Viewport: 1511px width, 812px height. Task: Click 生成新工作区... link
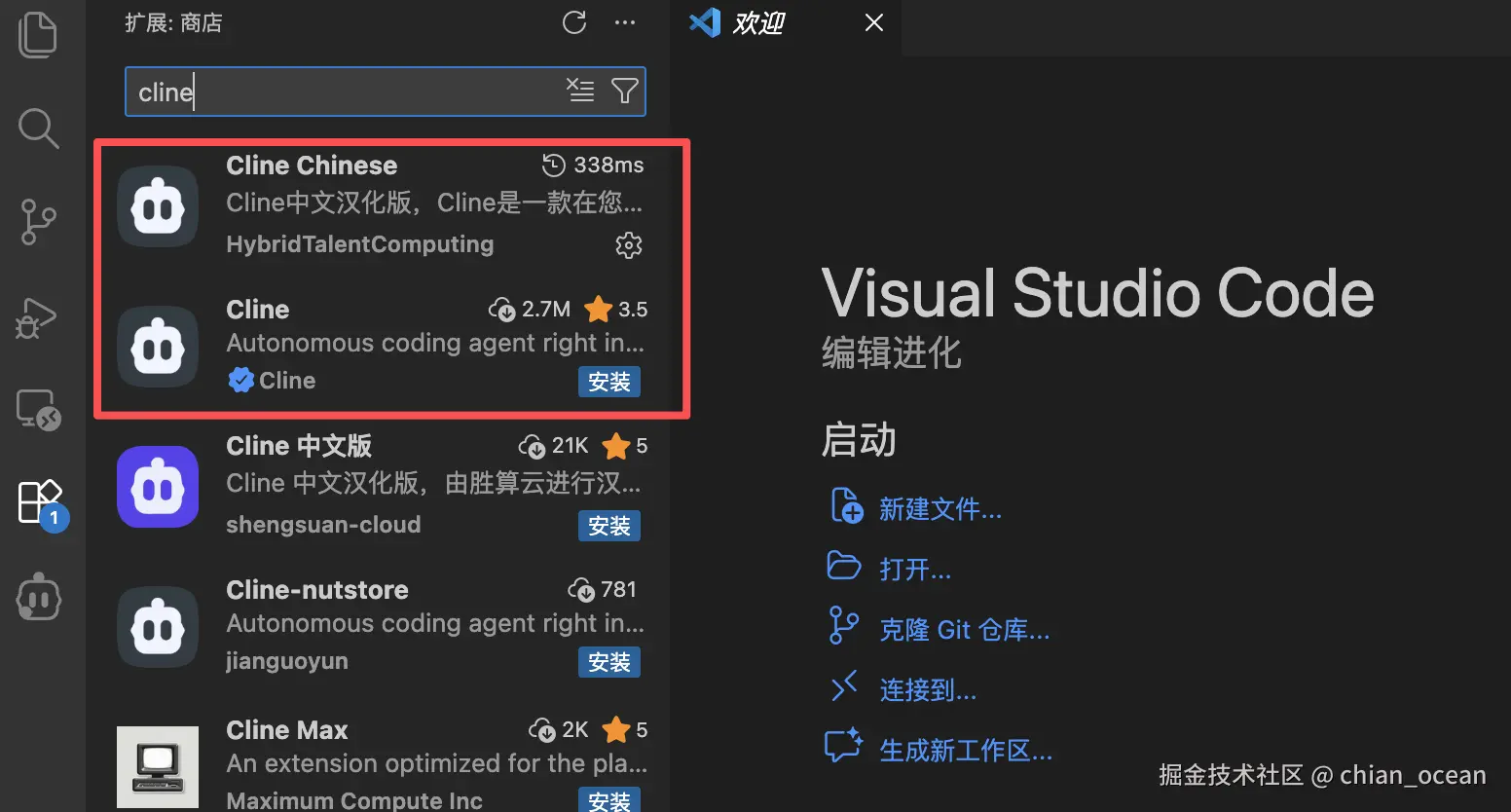(966, 751)
